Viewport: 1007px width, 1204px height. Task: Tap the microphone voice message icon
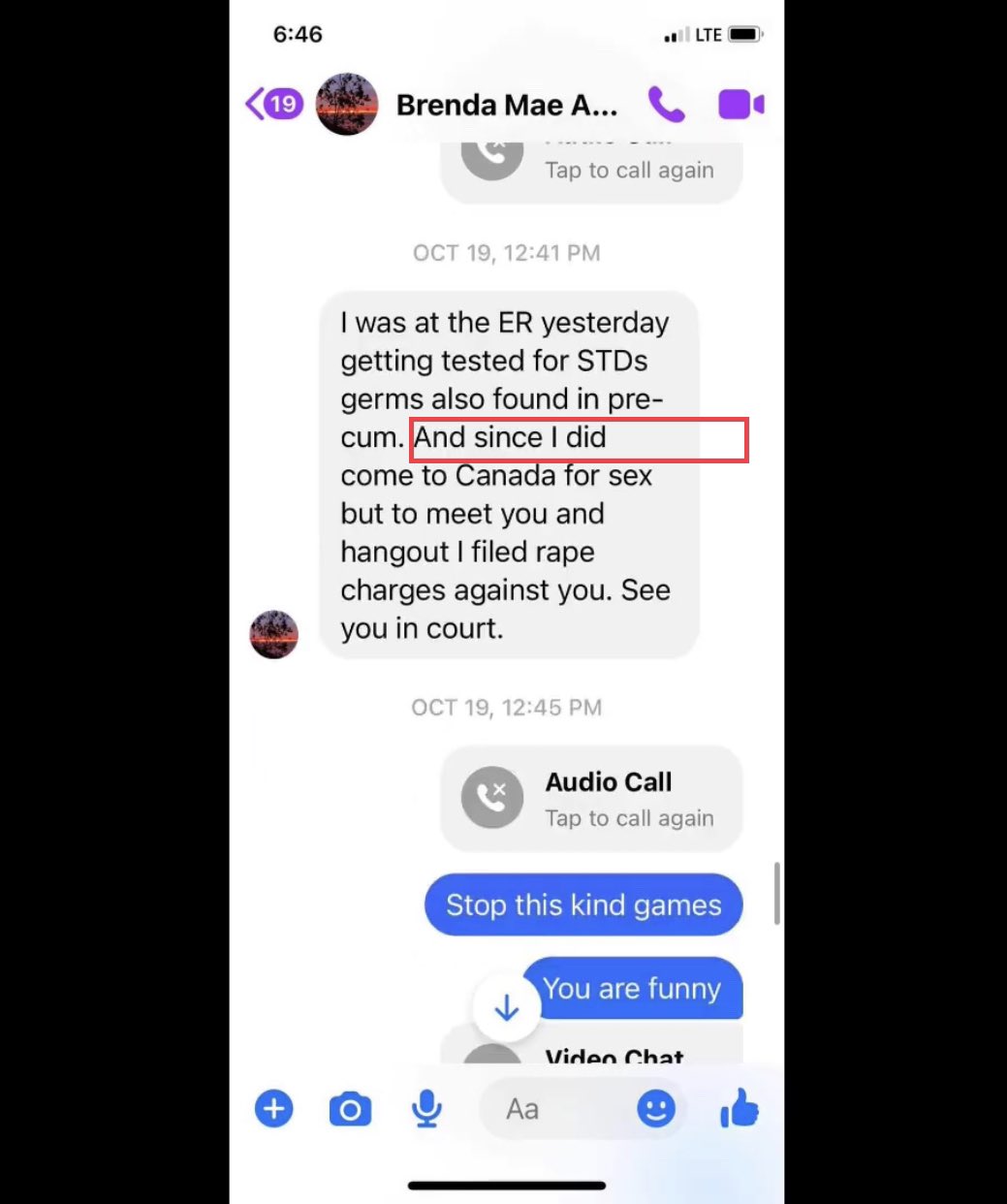click(426, 1109)
